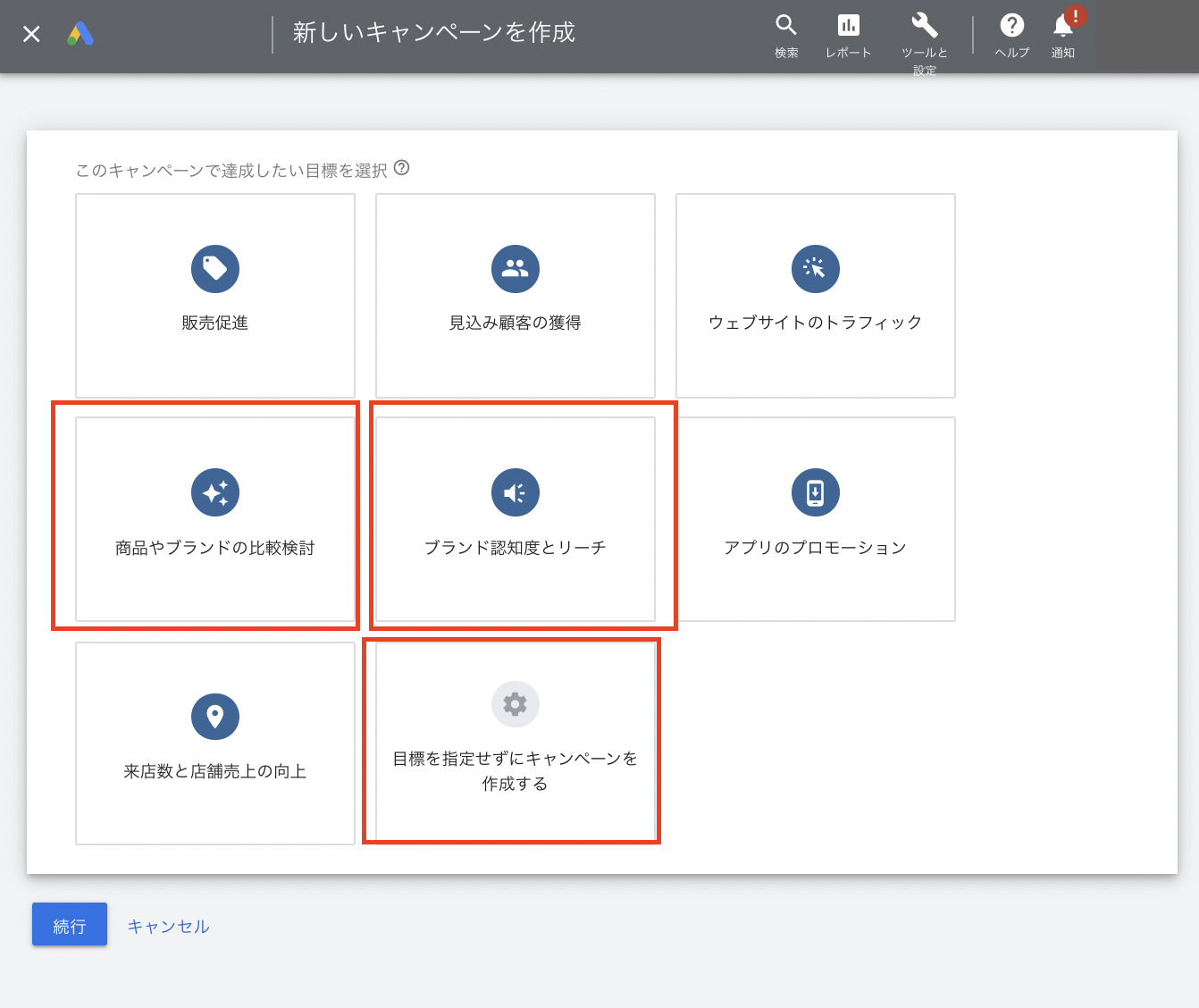Click gear icon for campaign without goal
Viewport: 1199px width, 1008px height.
pyautogui.click(x=516, y=704)
